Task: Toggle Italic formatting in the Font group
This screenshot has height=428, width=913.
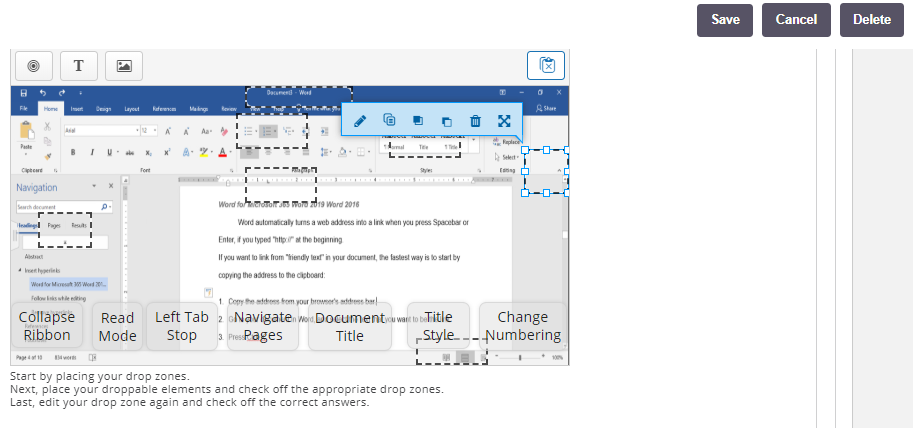Action: tap(91, 153)
